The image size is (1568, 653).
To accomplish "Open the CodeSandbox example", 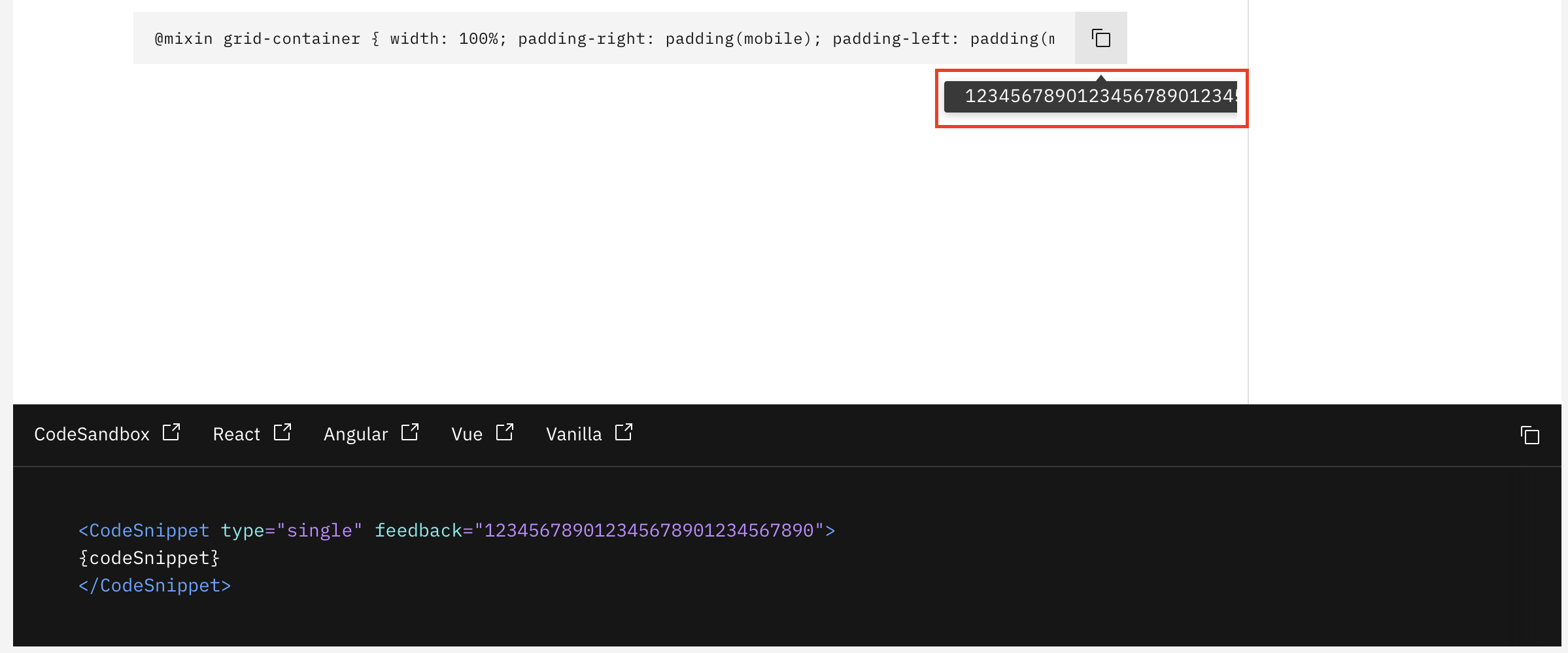I will (92, 434).
